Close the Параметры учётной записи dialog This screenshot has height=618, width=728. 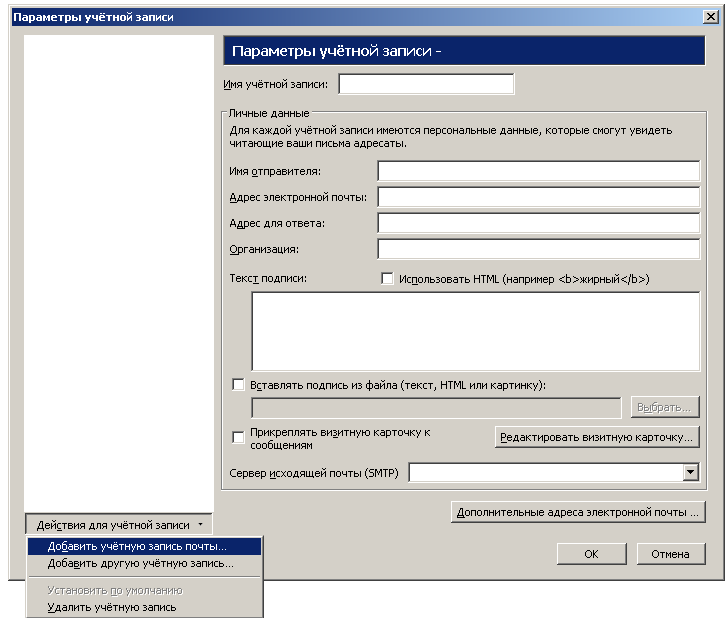711,17
